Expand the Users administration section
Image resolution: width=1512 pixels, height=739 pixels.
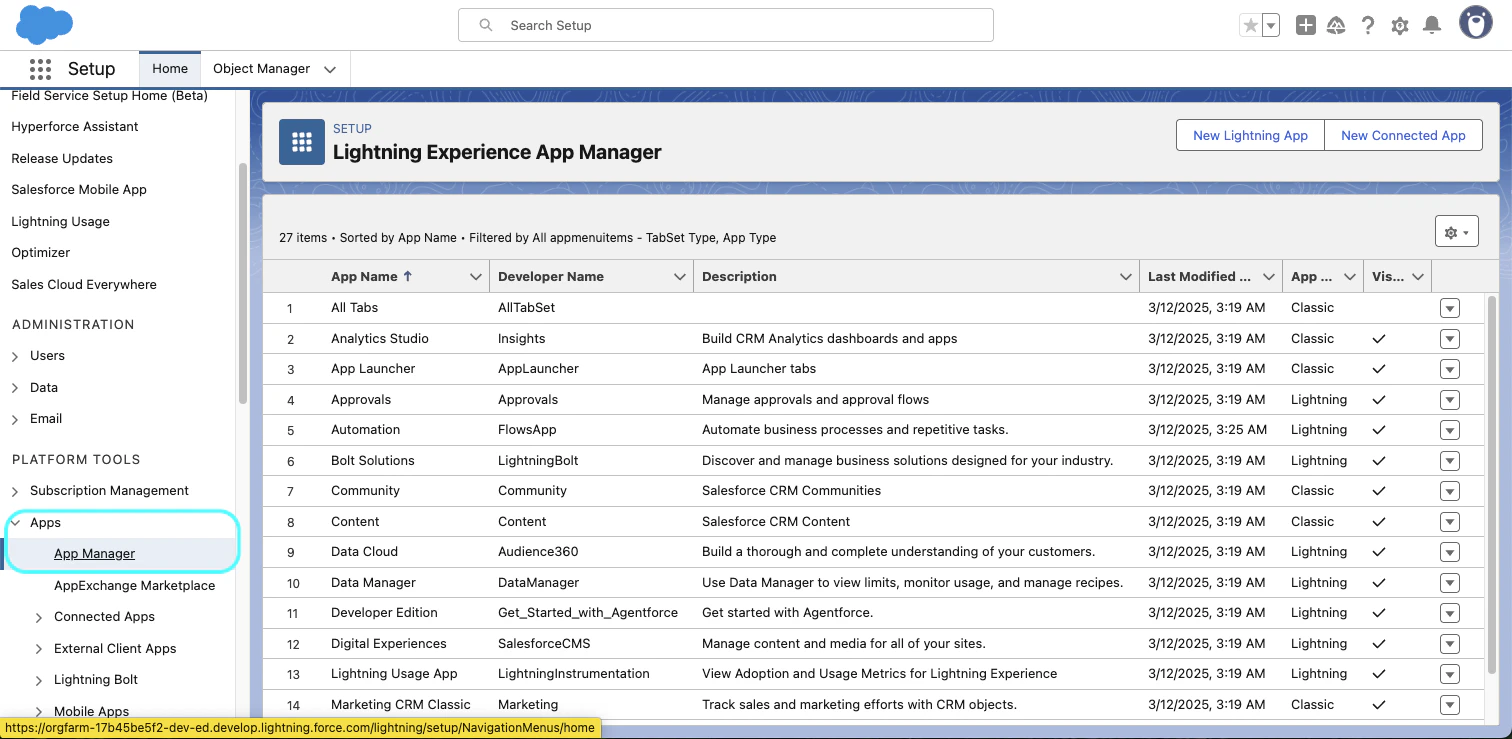pyautogui.click(x=17, y=355)
